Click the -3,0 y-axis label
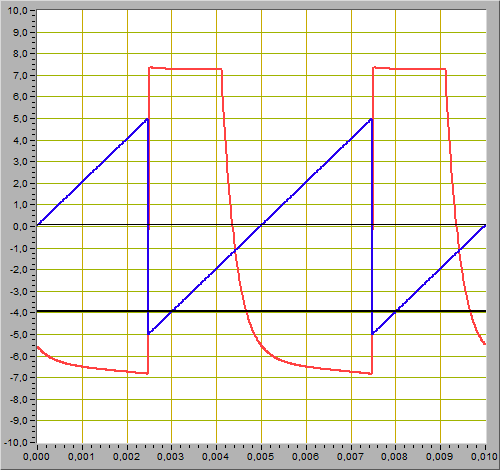The width and height of the screenshot is (500, 470). tap(19, 292)
